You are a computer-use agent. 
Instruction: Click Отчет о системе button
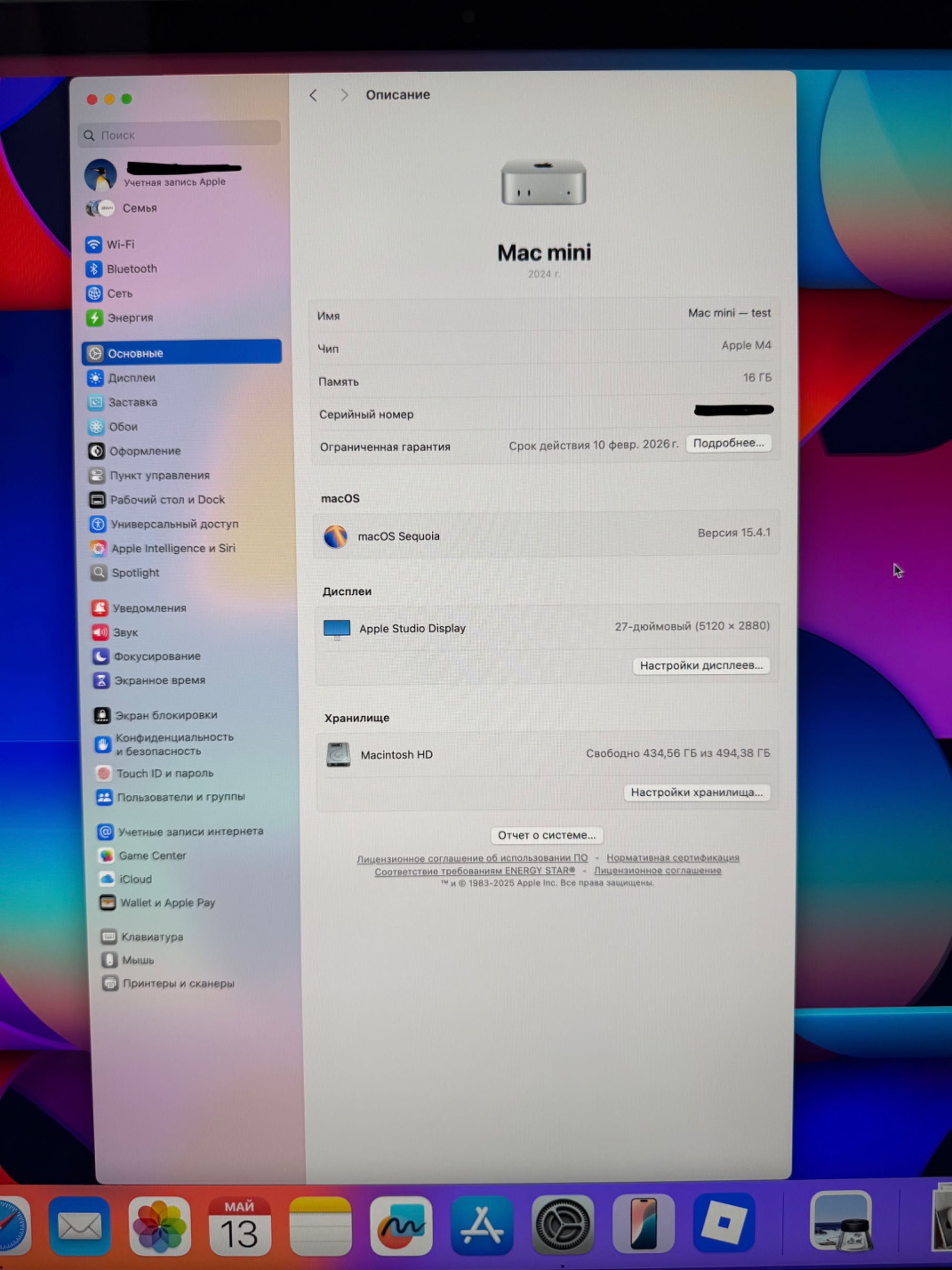(x=546, y=835)
